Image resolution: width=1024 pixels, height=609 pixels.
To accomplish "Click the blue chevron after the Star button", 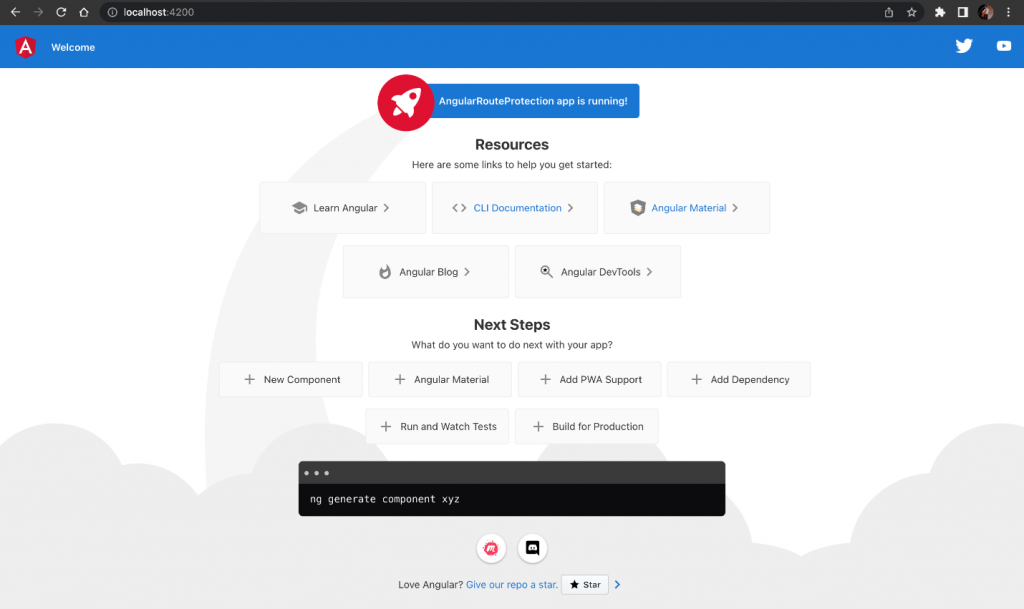I will (617, 584).
